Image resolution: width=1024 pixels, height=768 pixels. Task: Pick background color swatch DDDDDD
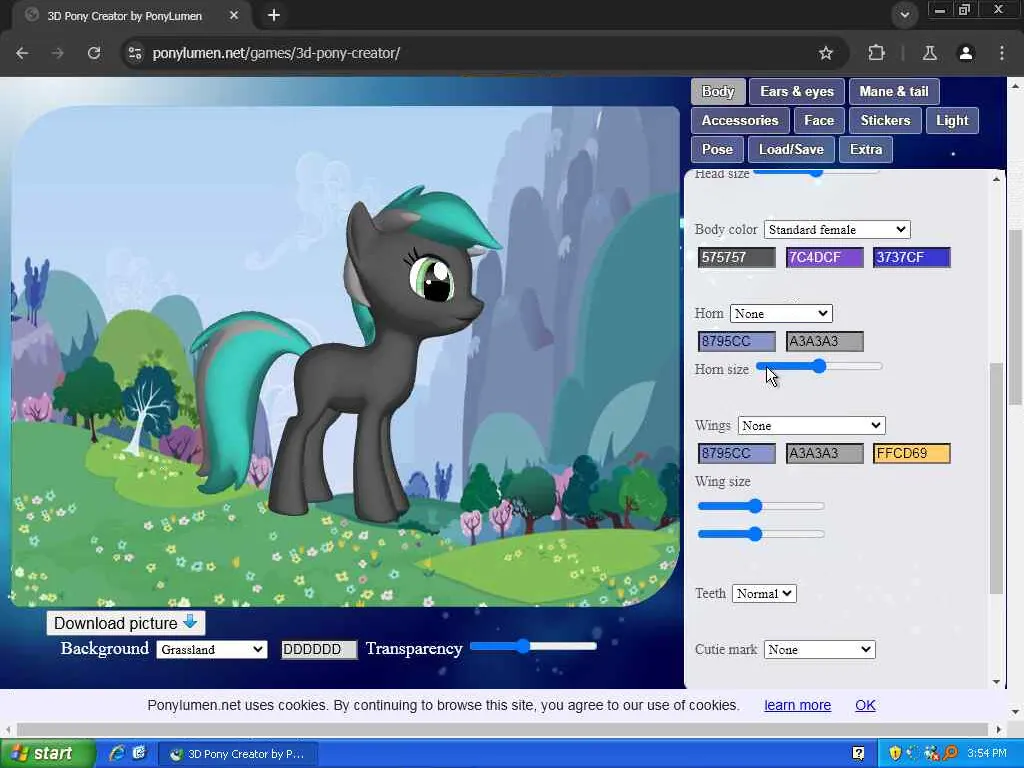[319, 650]
